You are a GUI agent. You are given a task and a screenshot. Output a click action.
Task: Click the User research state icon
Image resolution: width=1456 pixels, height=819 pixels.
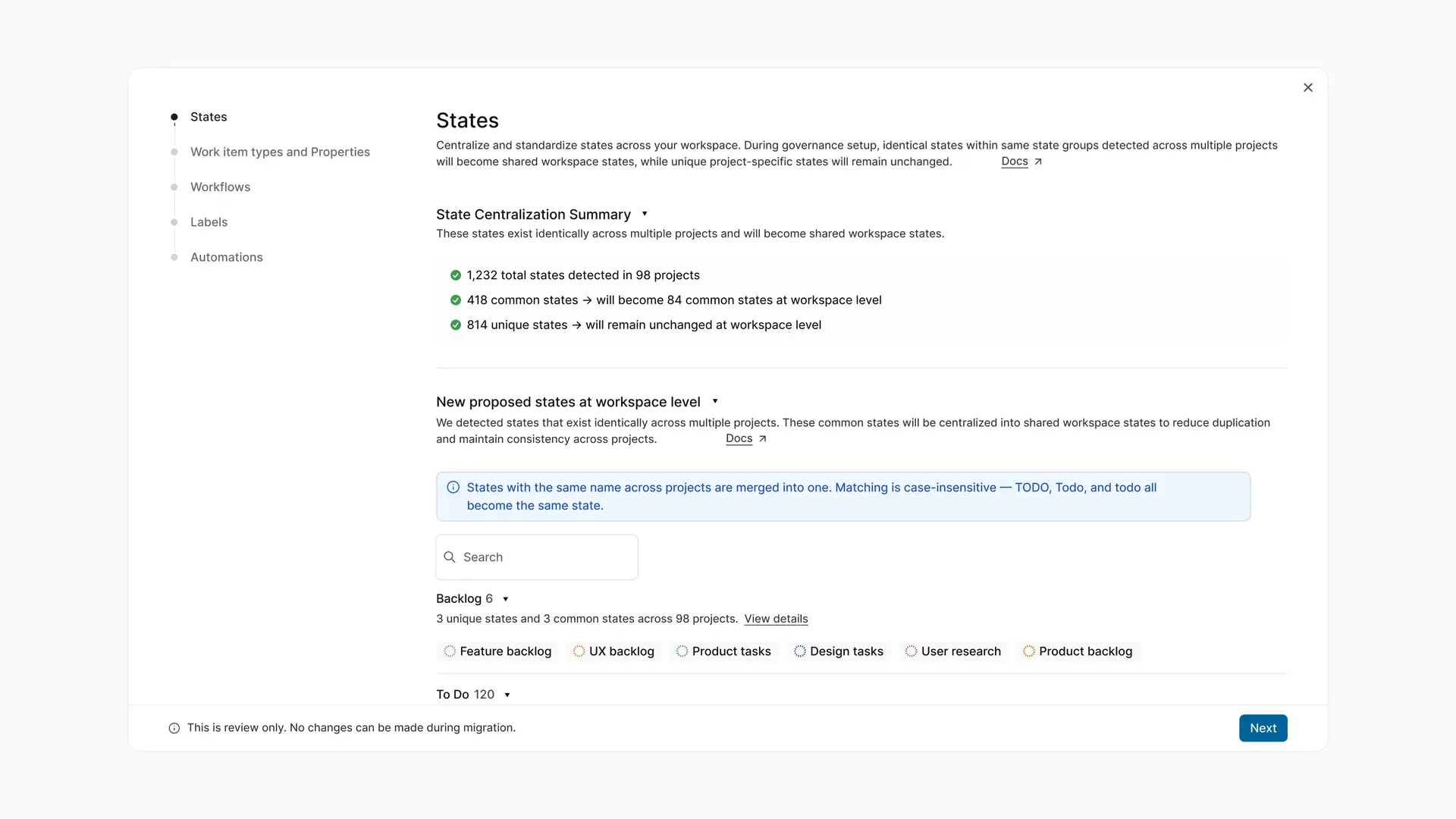click(x=911, y=651)
